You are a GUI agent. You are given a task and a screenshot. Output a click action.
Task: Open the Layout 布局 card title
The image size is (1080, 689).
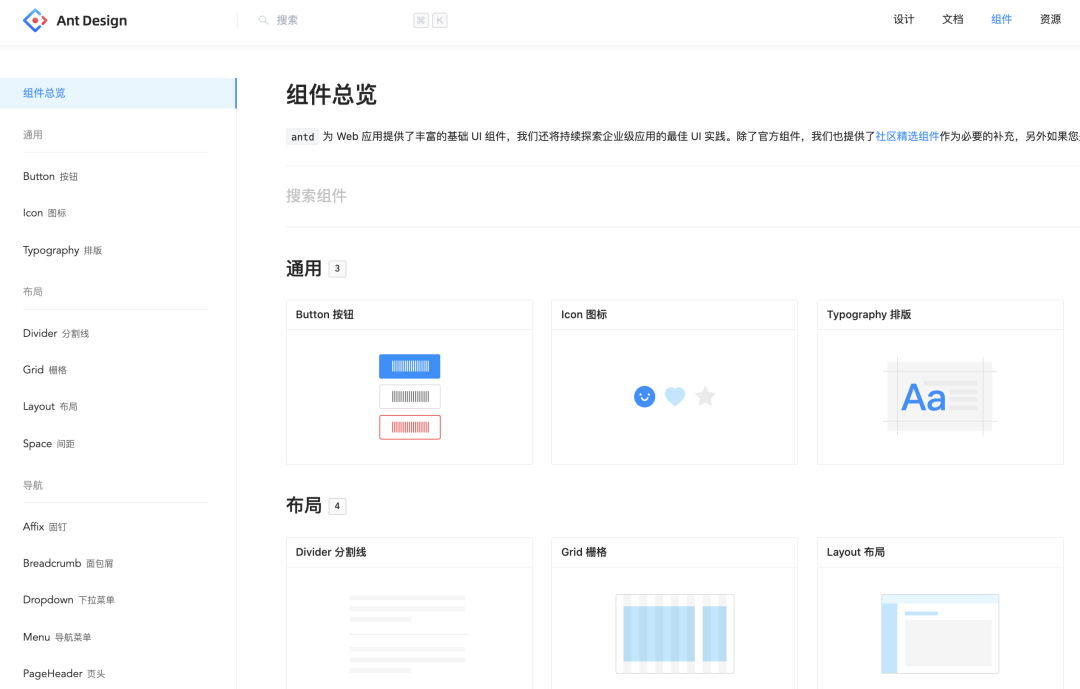coord(855,552)
